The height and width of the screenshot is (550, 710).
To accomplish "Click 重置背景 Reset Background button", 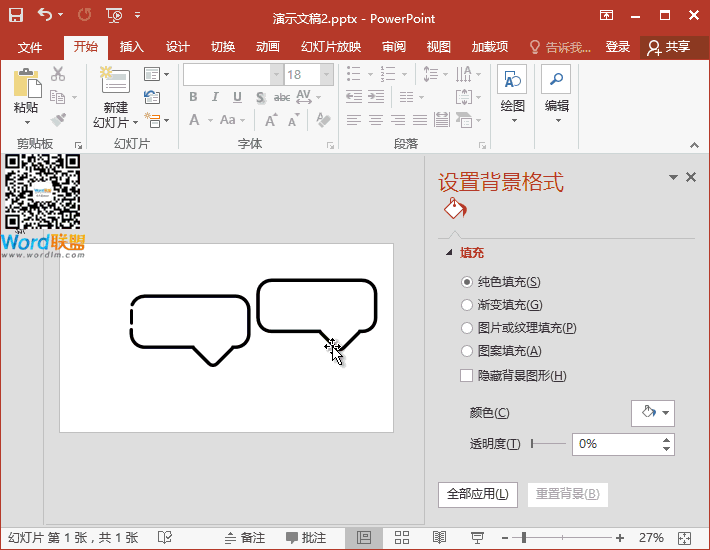I will point(568,494).
